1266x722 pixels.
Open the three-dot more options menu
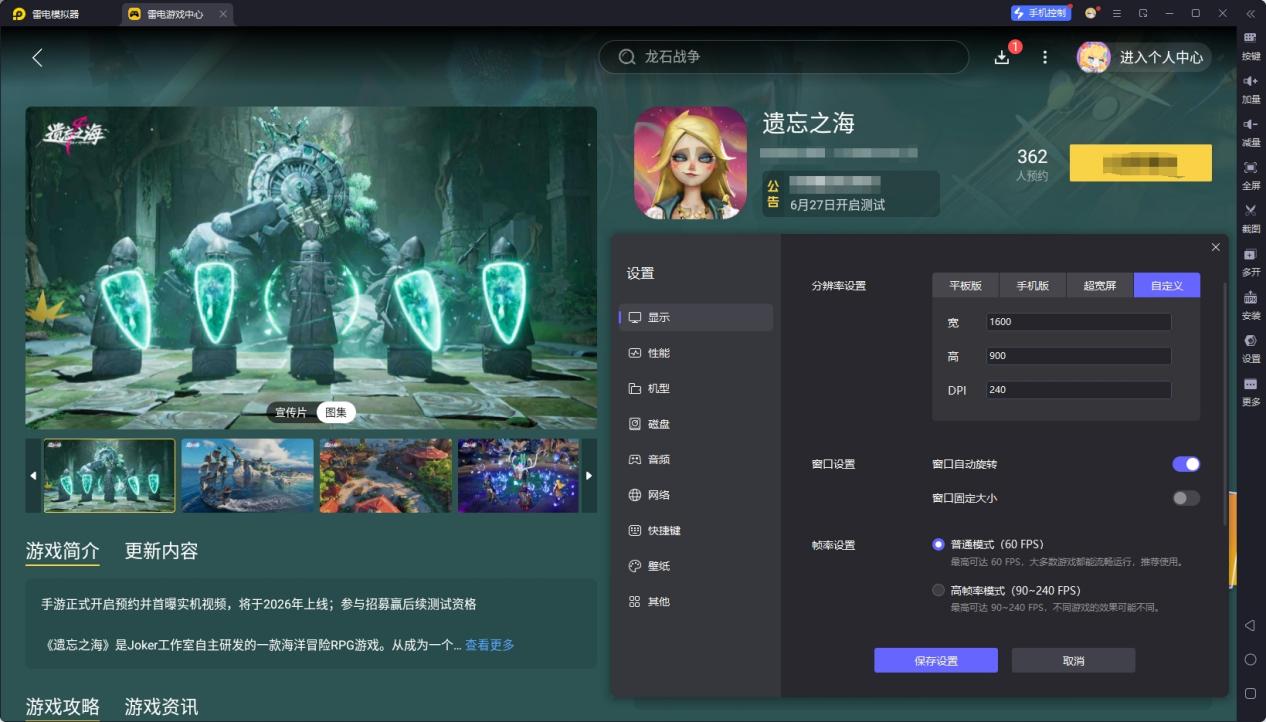click(x=1045, y=58)
